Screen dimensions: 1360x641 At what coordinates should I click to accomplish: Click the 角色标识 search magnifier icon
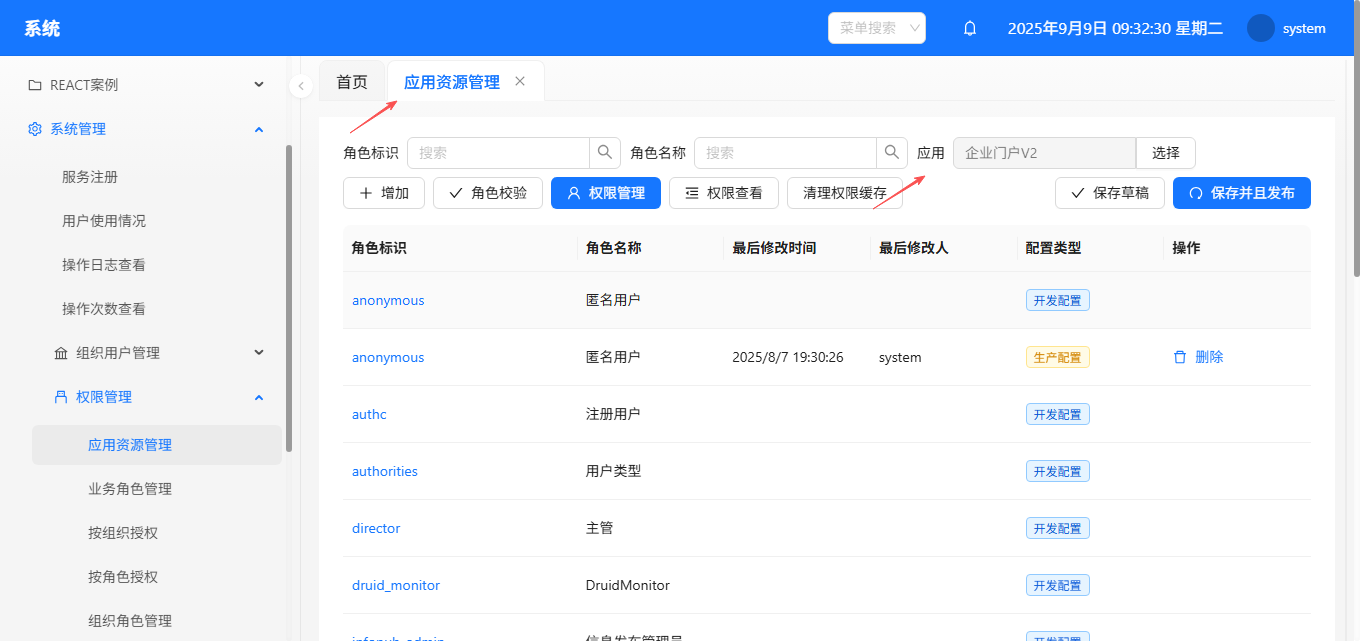[x=604, y=153]
